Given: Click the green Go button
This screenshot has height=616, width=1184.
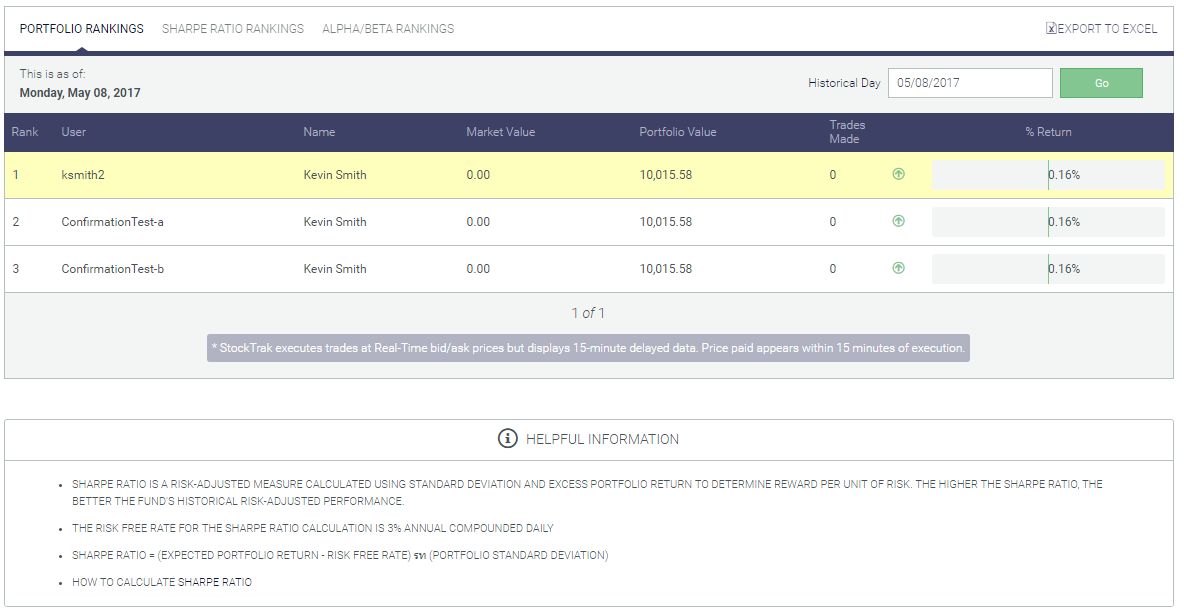Looking at the screenshot, I should (x=1101, y=83).
